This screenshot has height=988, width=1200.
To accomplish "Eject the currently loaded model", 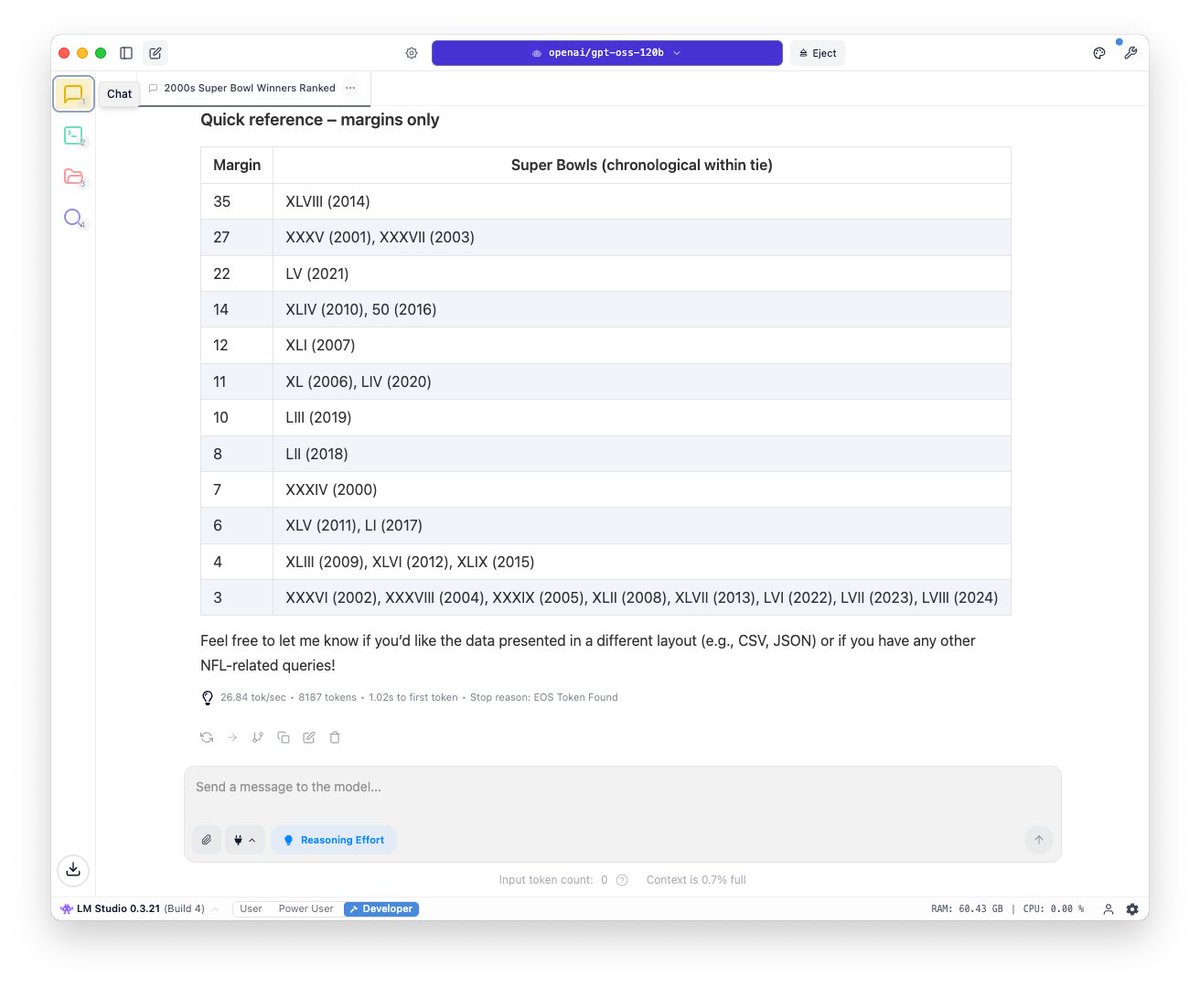I will 817,52.
